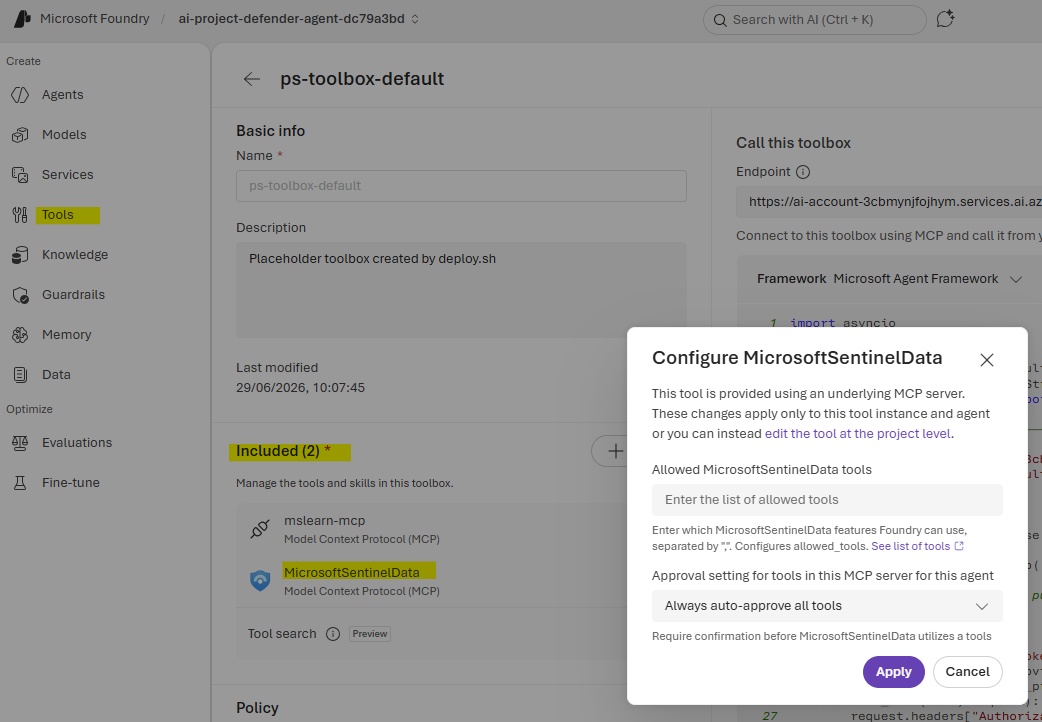Click the Microsoft Foundry logo icon
Image resolution: width=1042 pixels, height=722 pixels.
pyautogui.click(x=23, y=19)
